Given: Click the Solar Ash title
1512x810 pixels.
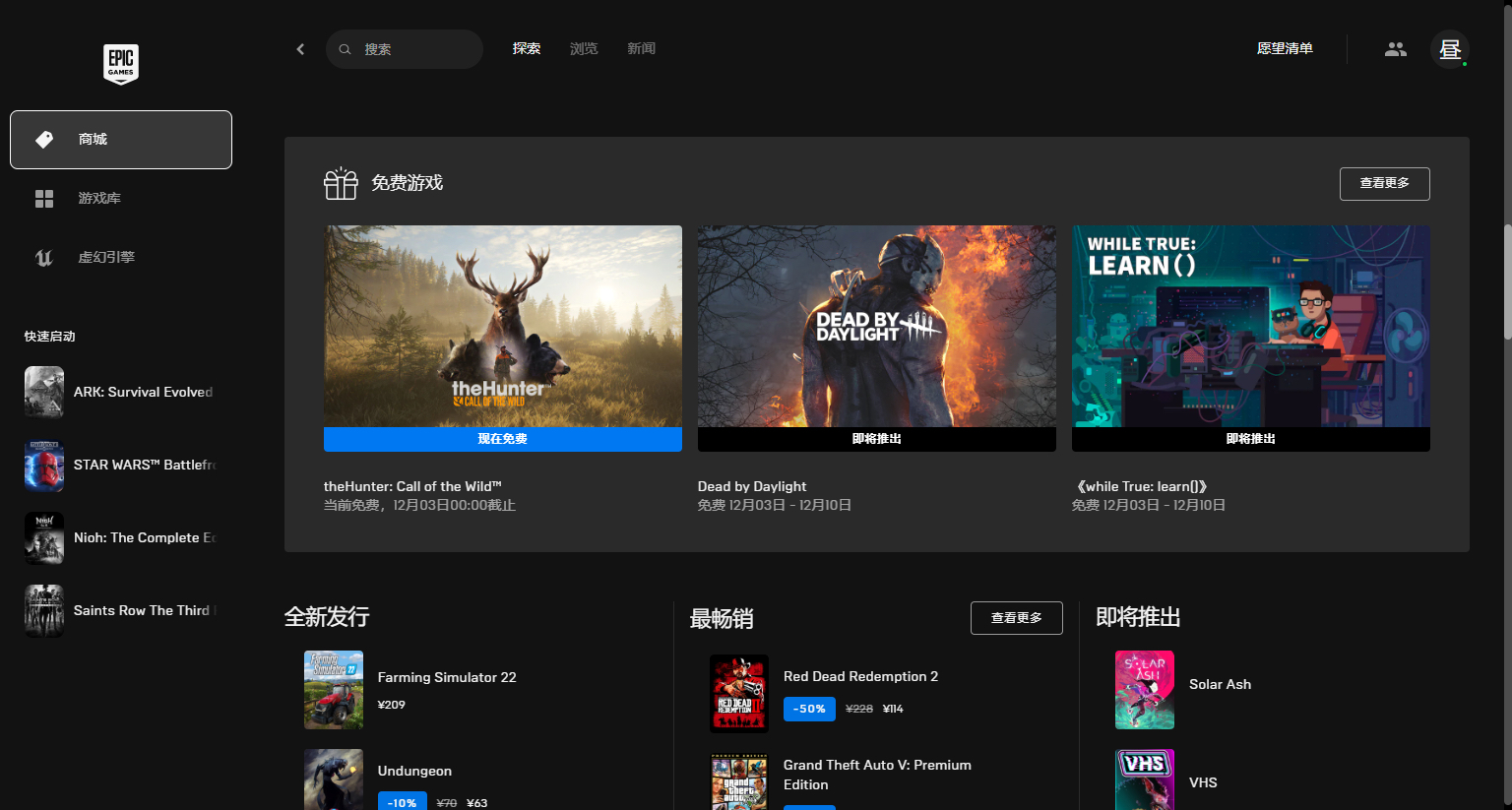Looking at the screenshot, I should [1220, 684].
